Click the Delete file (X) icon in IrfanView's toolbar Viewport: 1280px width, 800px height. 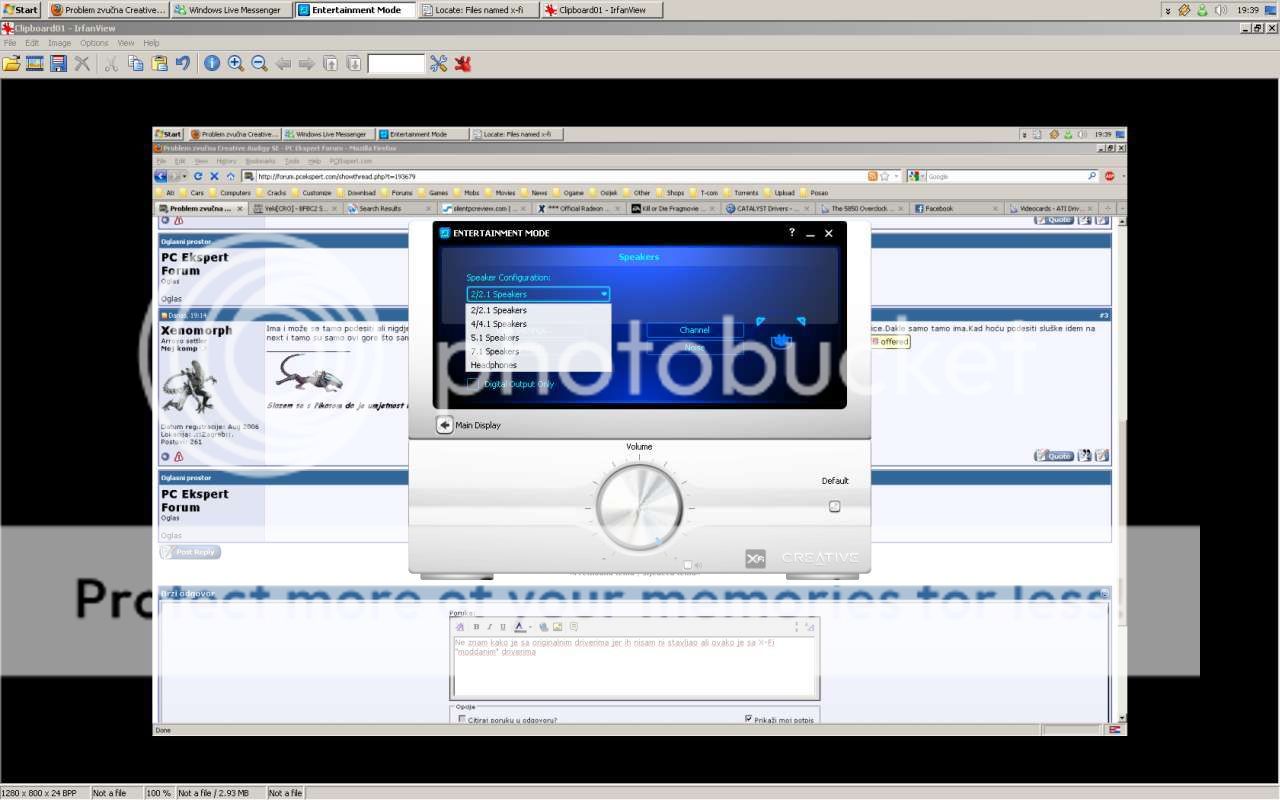click(x=82, y=63)
